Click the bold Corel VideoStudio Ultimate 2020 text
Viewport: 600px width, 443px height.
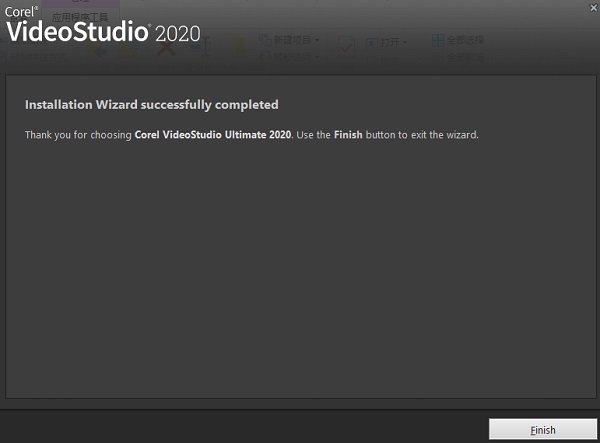(x=213, y=135)
